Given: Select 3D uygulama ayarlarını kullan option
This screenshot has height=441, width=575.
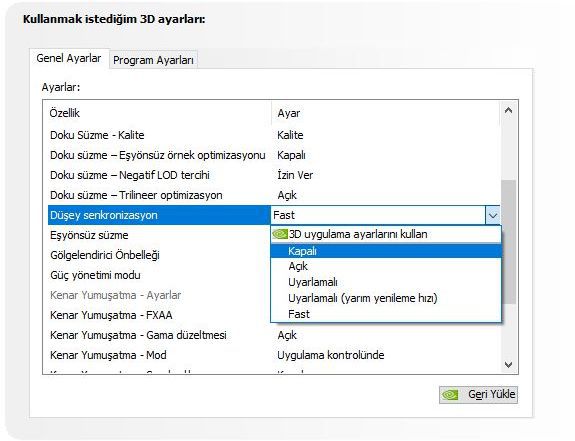Looking at the screenshot, I should (386, 234).
